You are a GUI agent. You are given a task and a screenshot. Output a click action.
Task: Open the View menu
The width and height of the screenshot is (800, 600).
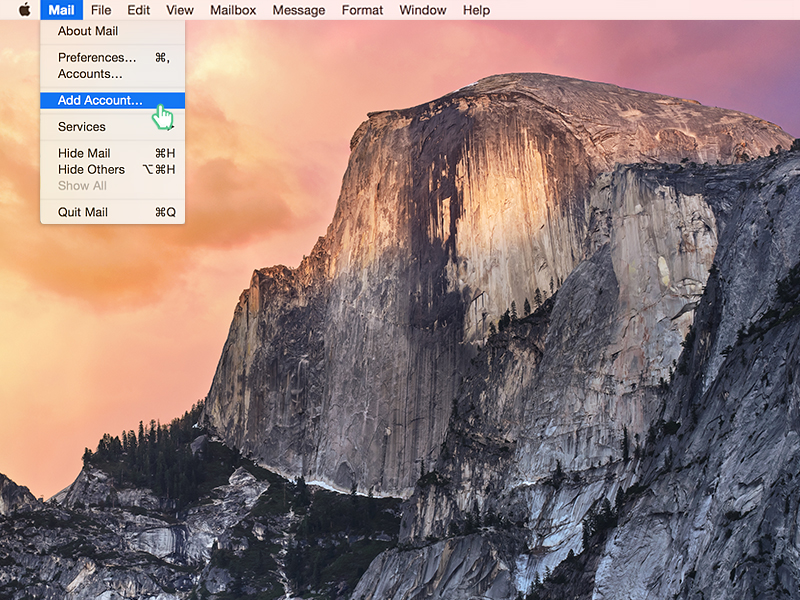(x=180, y=10)
